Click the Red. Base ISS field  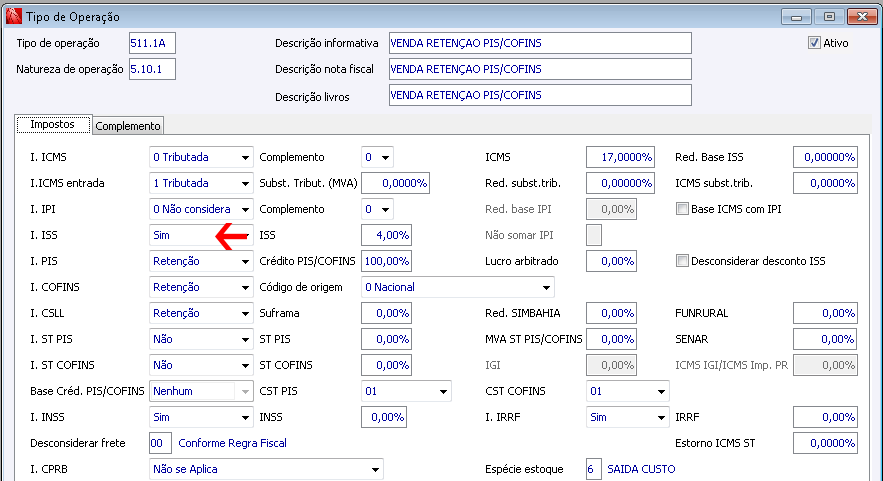tap(825, 157)
